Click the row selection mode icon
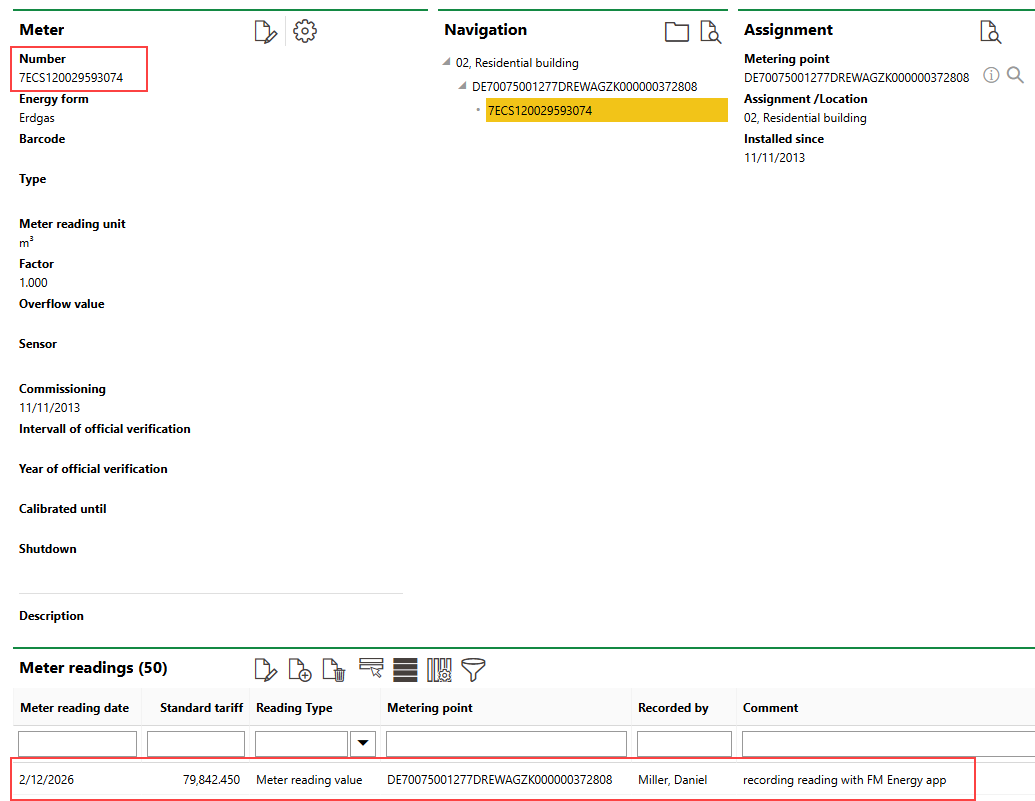 click(371, 669)
